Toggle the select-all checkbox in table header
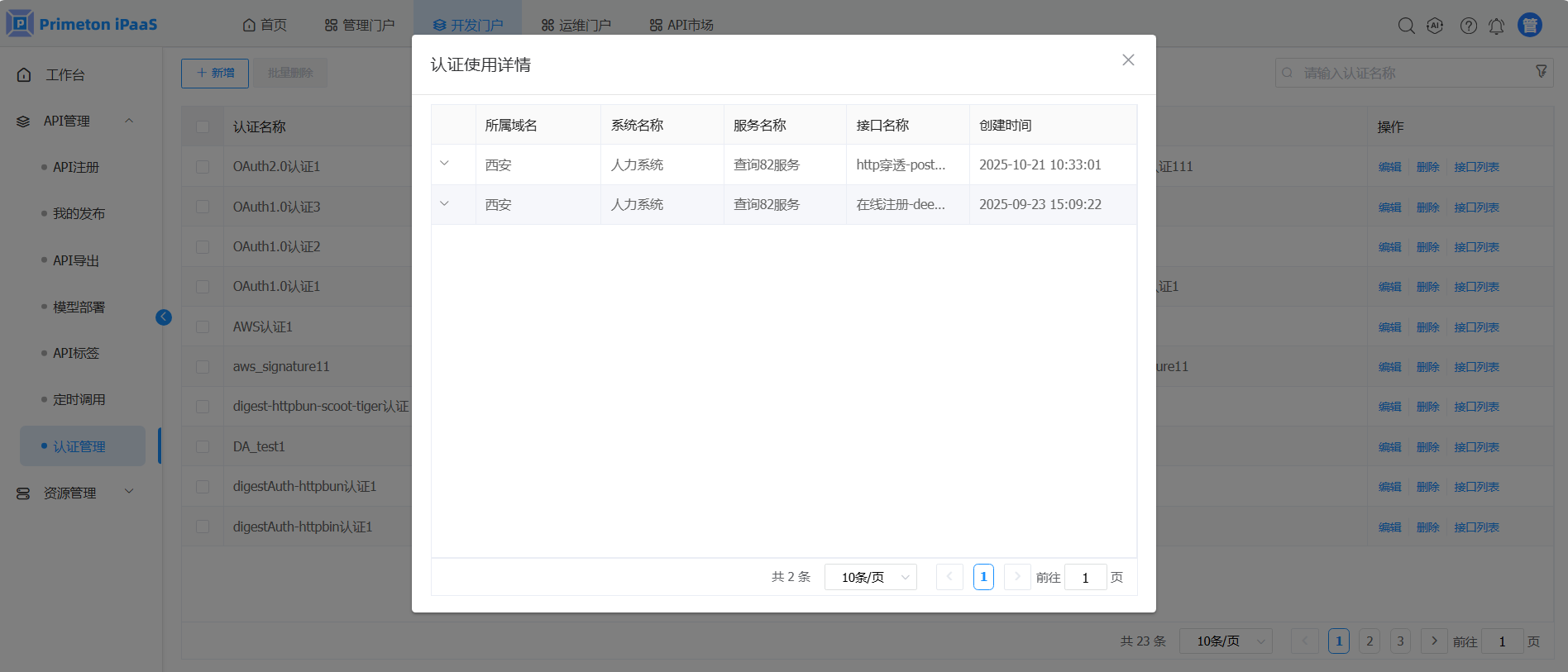Viewport: 1568px width, 672px height. (203, 127)
